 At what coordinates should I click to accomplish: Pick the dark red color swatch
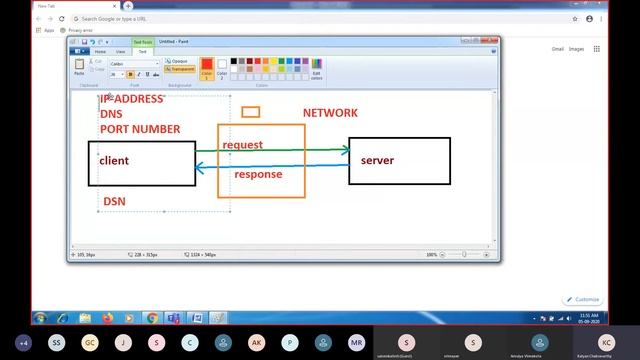coord(249,61)
